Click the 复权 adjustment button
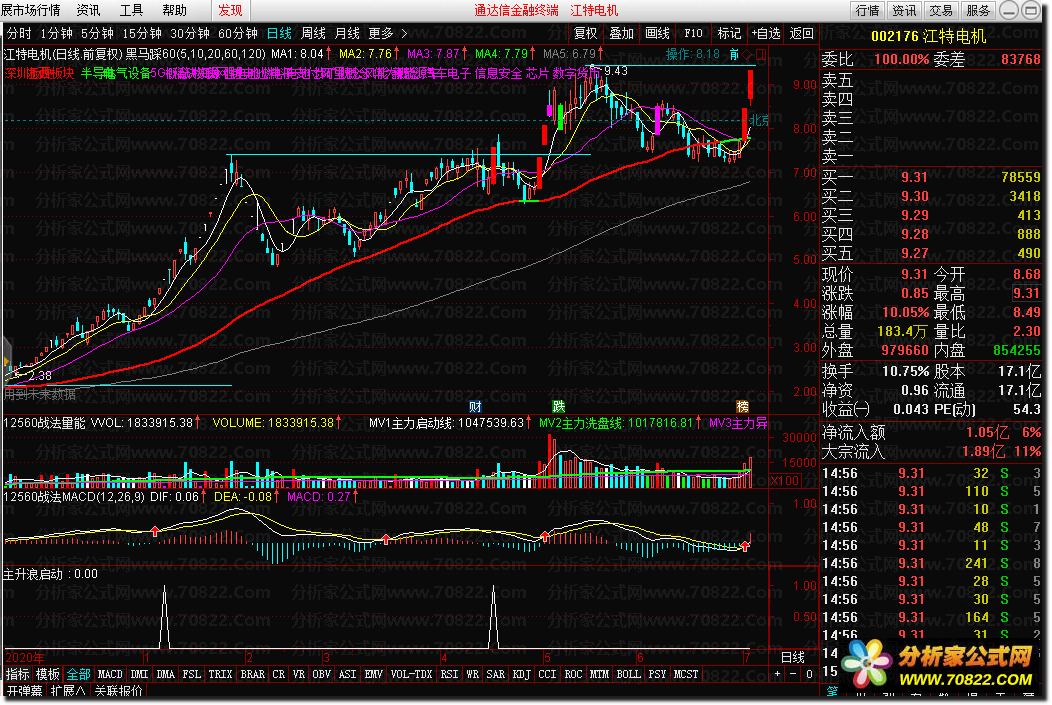The image size is (1052, 705). pyautogui.click(x=585, y=33)
